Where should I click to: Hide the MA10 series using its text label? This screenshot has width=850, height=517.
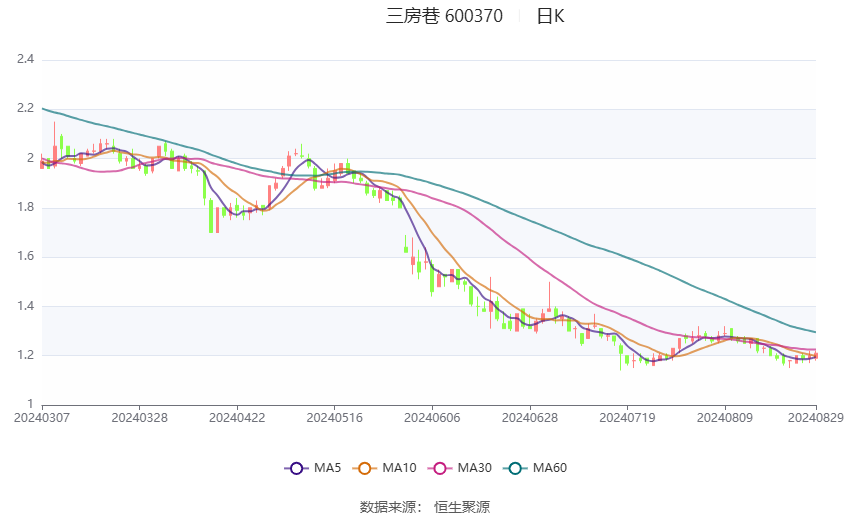(x=401, y=468)
